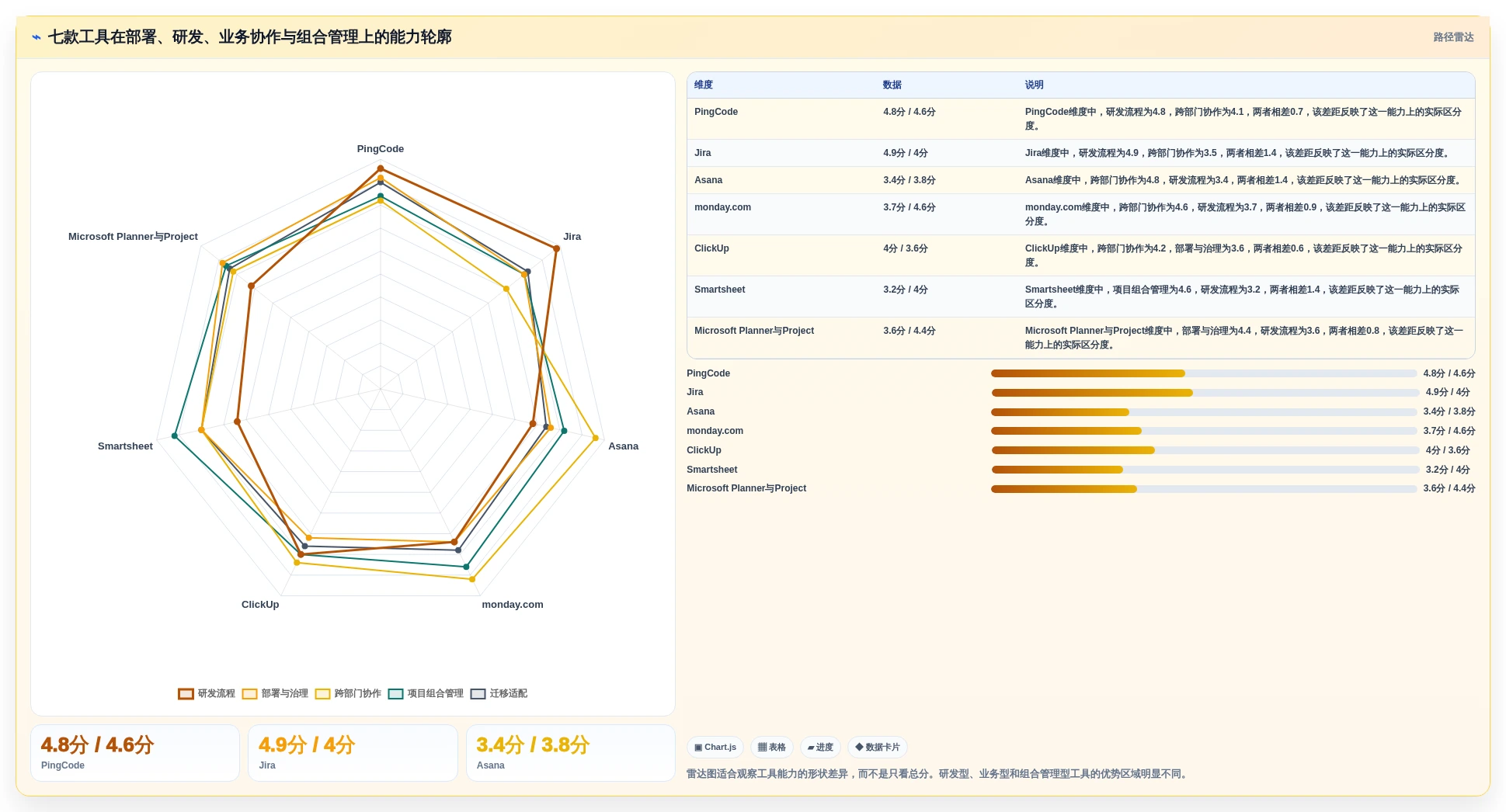Click the 维度 column header

click(x=704, y=85)
